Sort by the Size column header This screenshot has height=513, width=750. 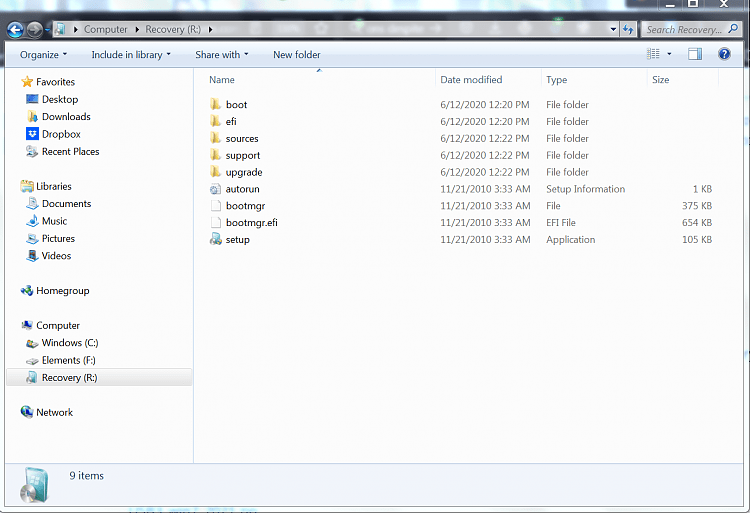click(661, 80)
